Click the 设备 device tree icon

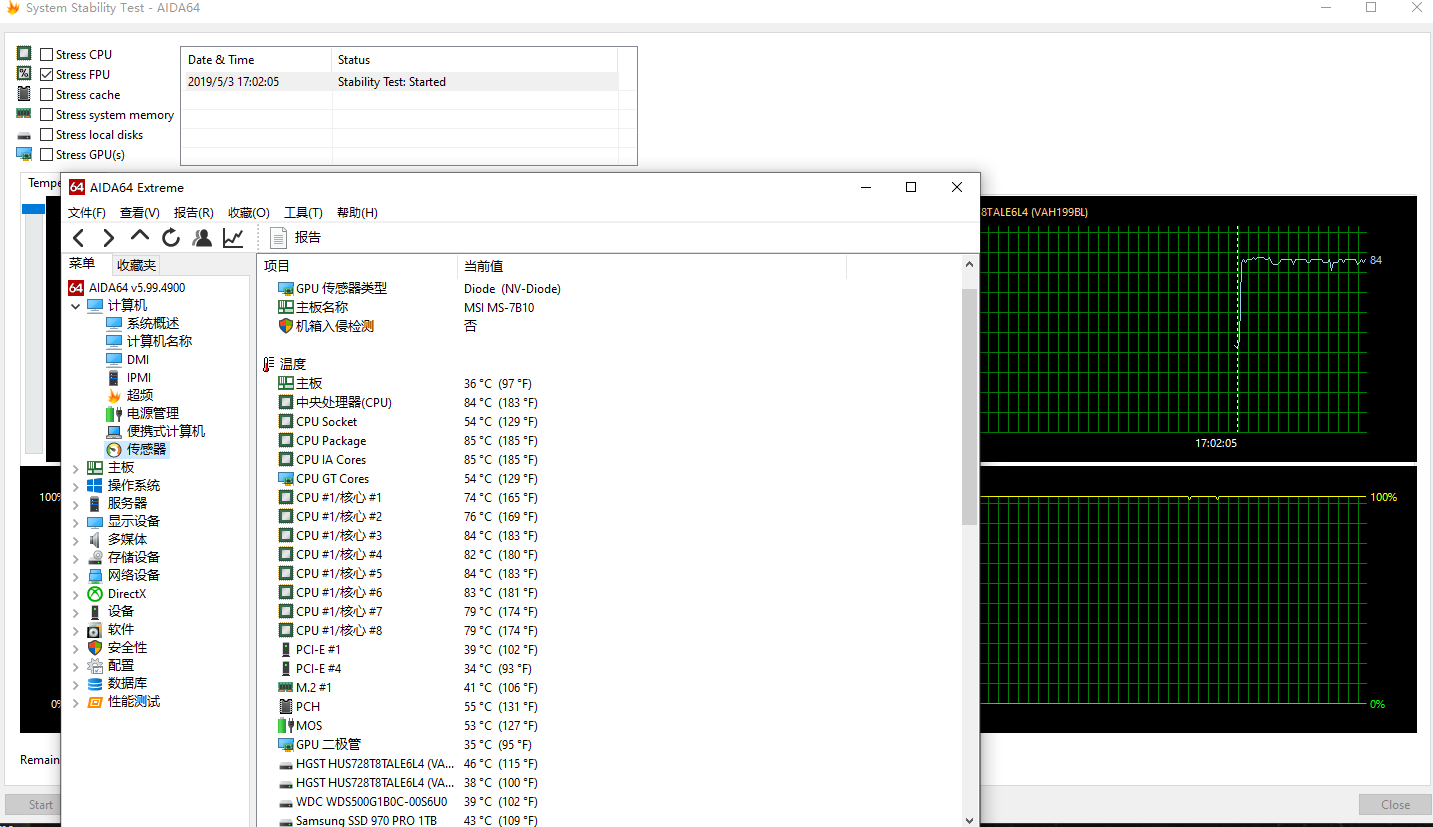[95, 611]
